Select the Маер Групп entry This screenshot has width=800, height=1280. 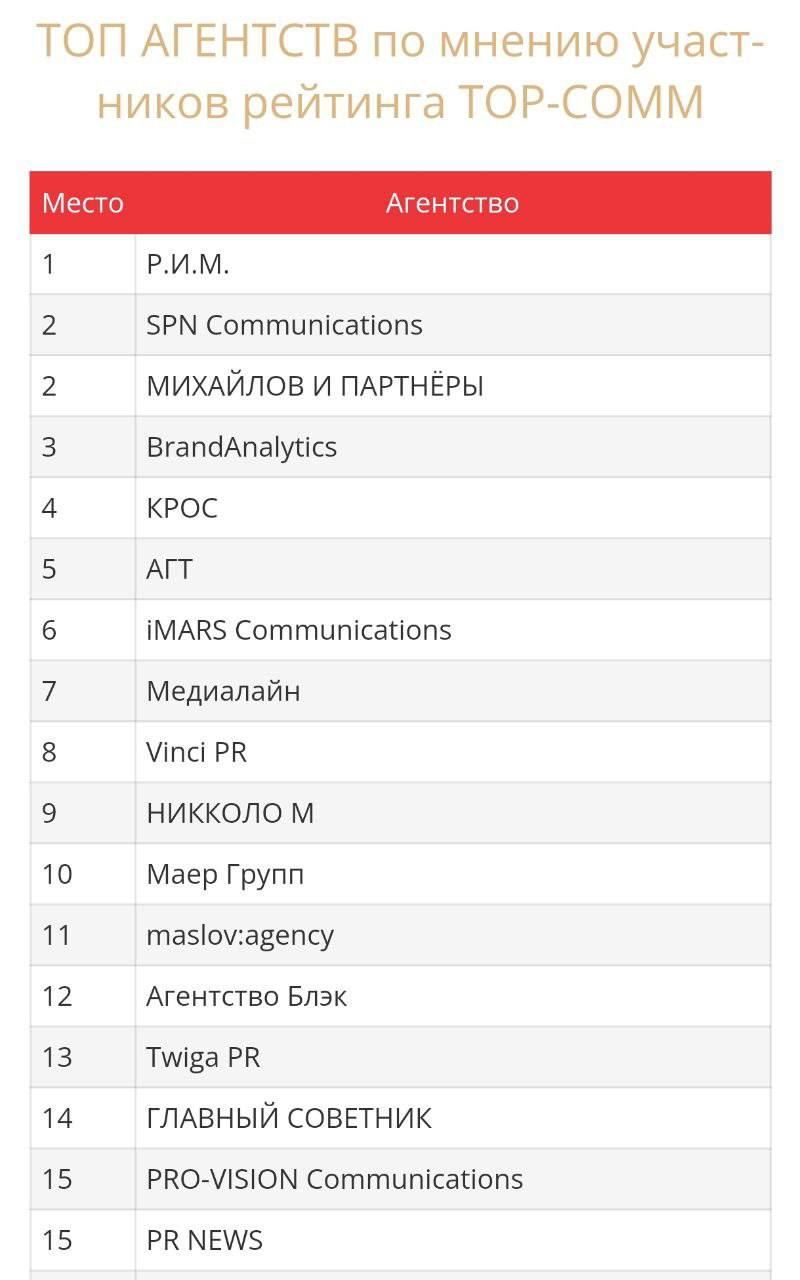point(225,874)
